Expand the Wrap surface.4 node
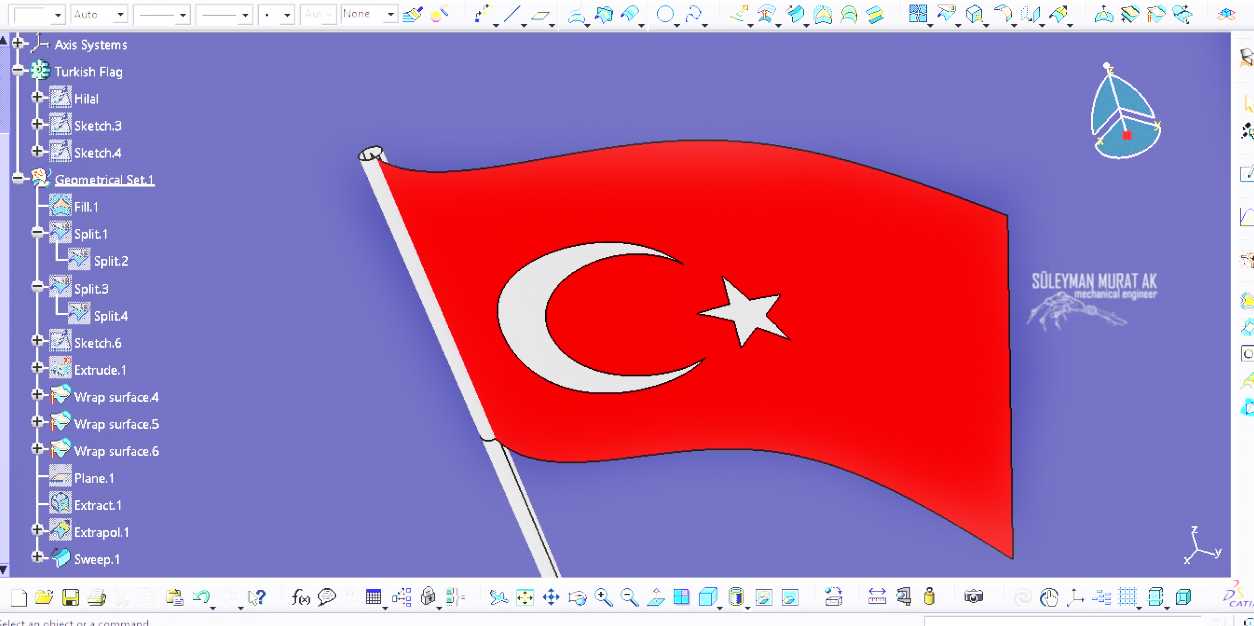 pyautogui.click(x=38, y=395)
